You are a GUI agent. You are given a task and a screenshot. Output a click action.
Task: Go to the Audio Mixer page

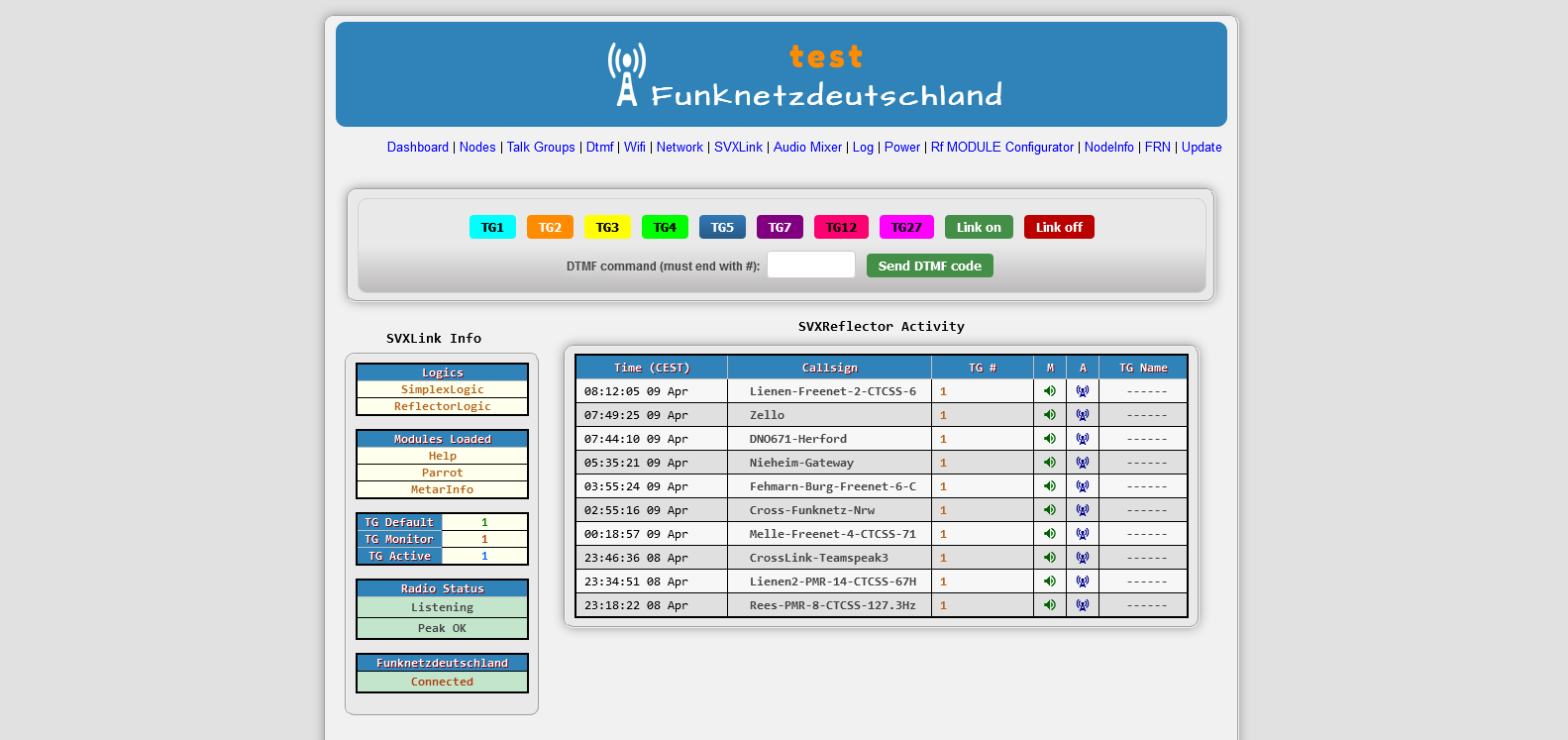pyautogui.click(x=807, y=147)
